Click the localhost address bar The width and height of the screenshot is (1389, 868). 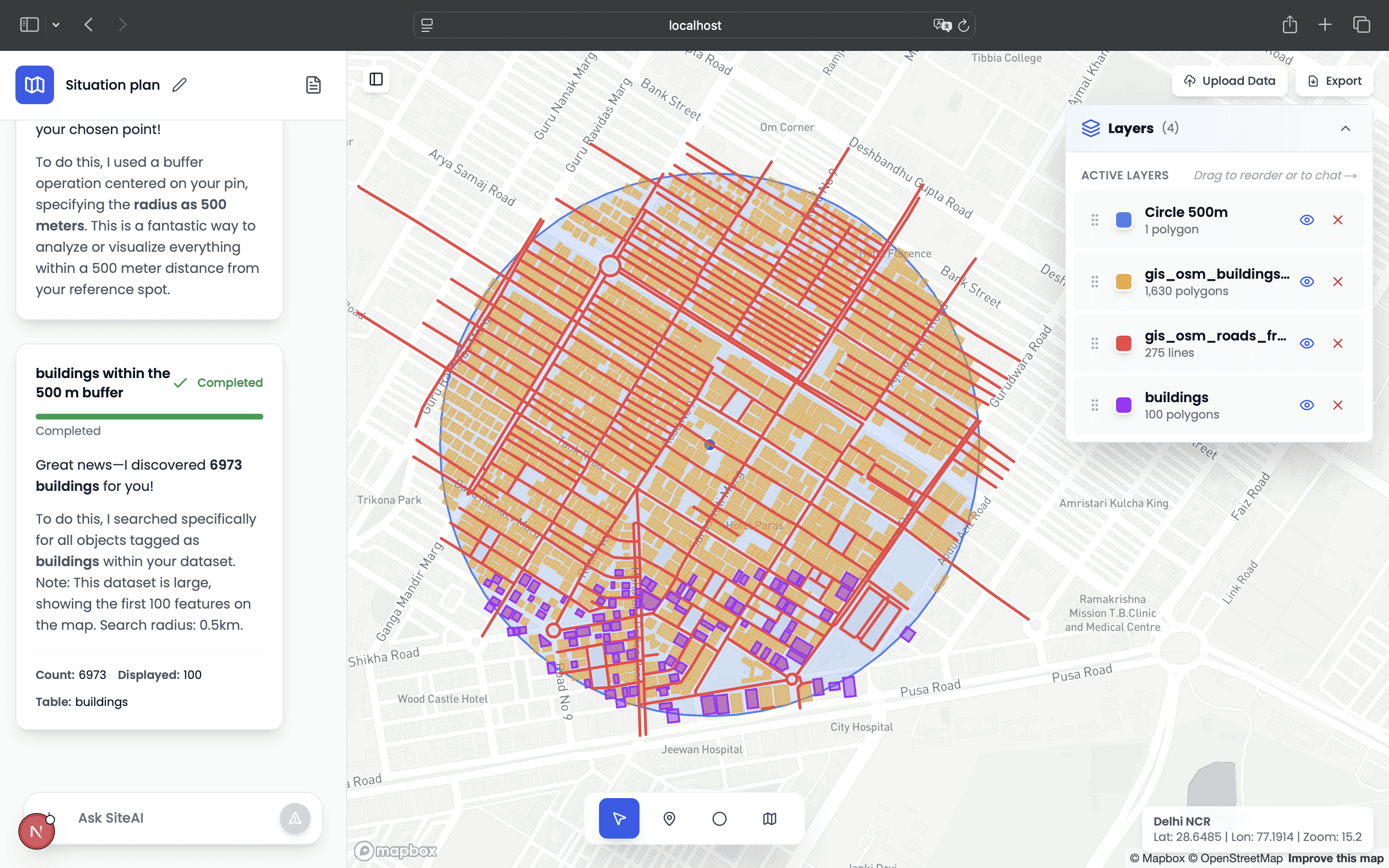coord(694,25)
